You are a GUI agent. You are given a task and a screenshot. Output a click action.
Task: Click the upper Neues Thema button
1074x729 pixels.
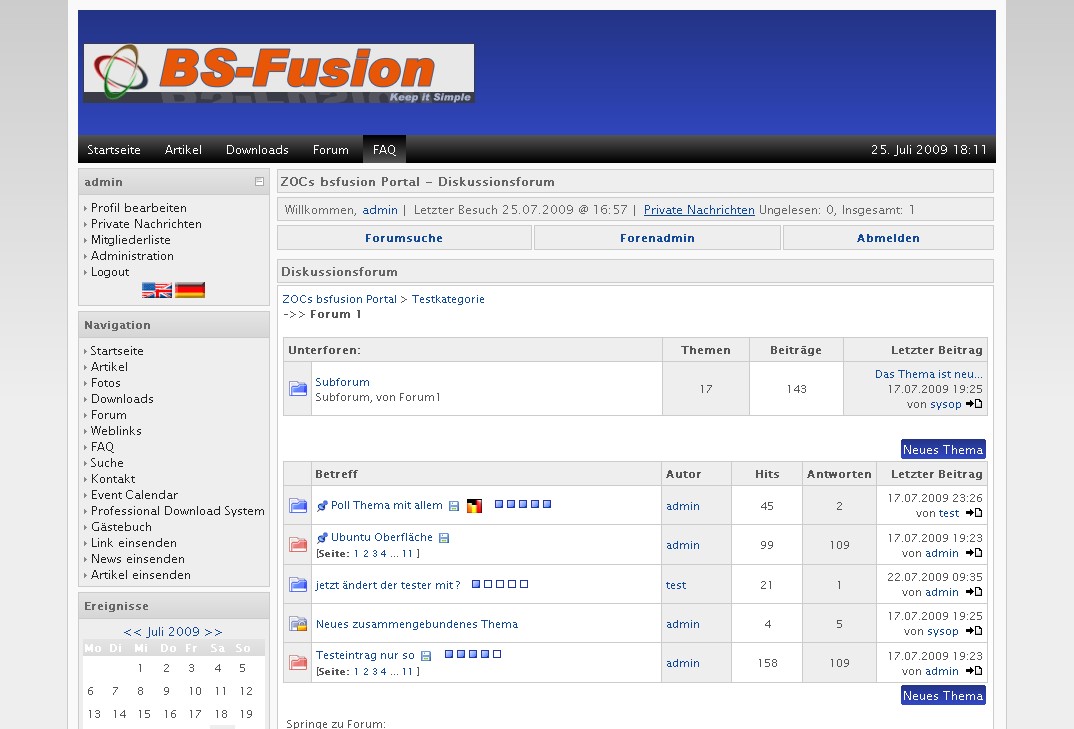[943, 450]
